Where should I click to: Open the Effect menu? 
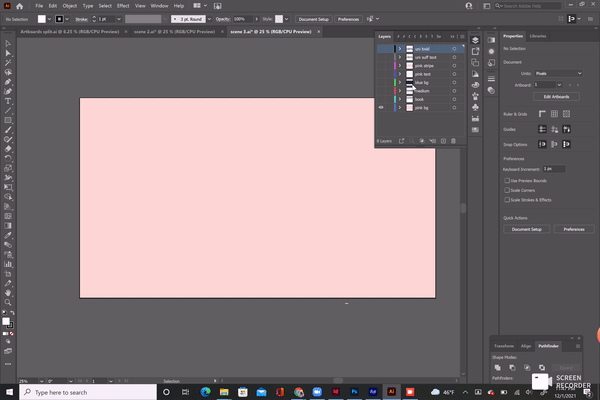pyautogui.click(x=123, y=6)
